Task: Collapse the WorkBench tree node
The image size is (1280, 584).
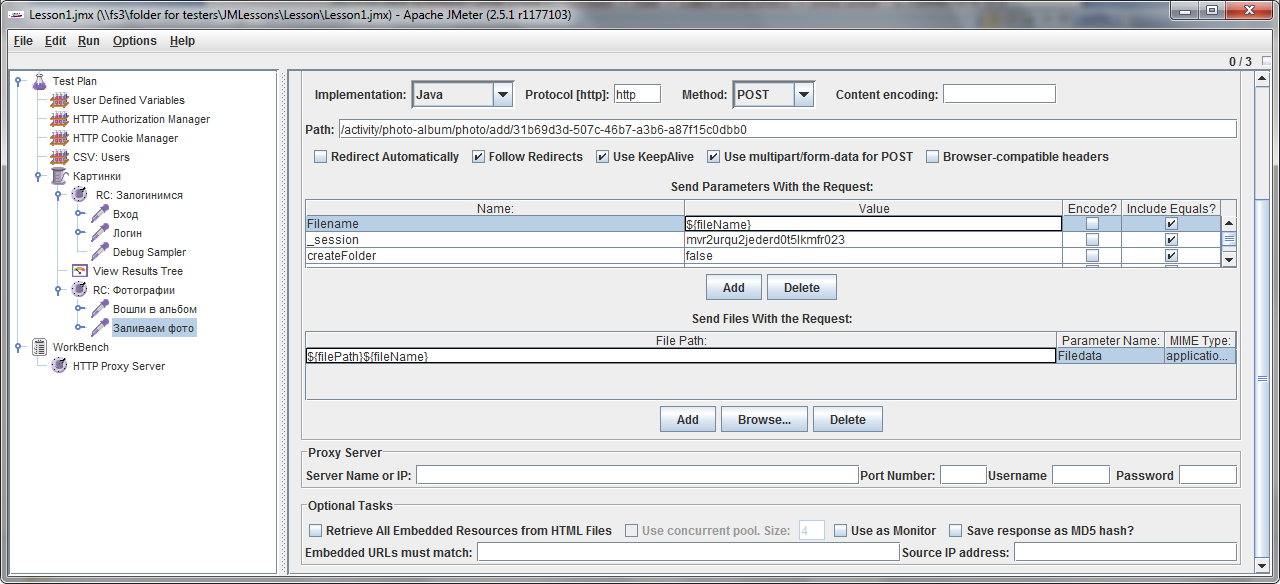Action: [x=19, y=347]
